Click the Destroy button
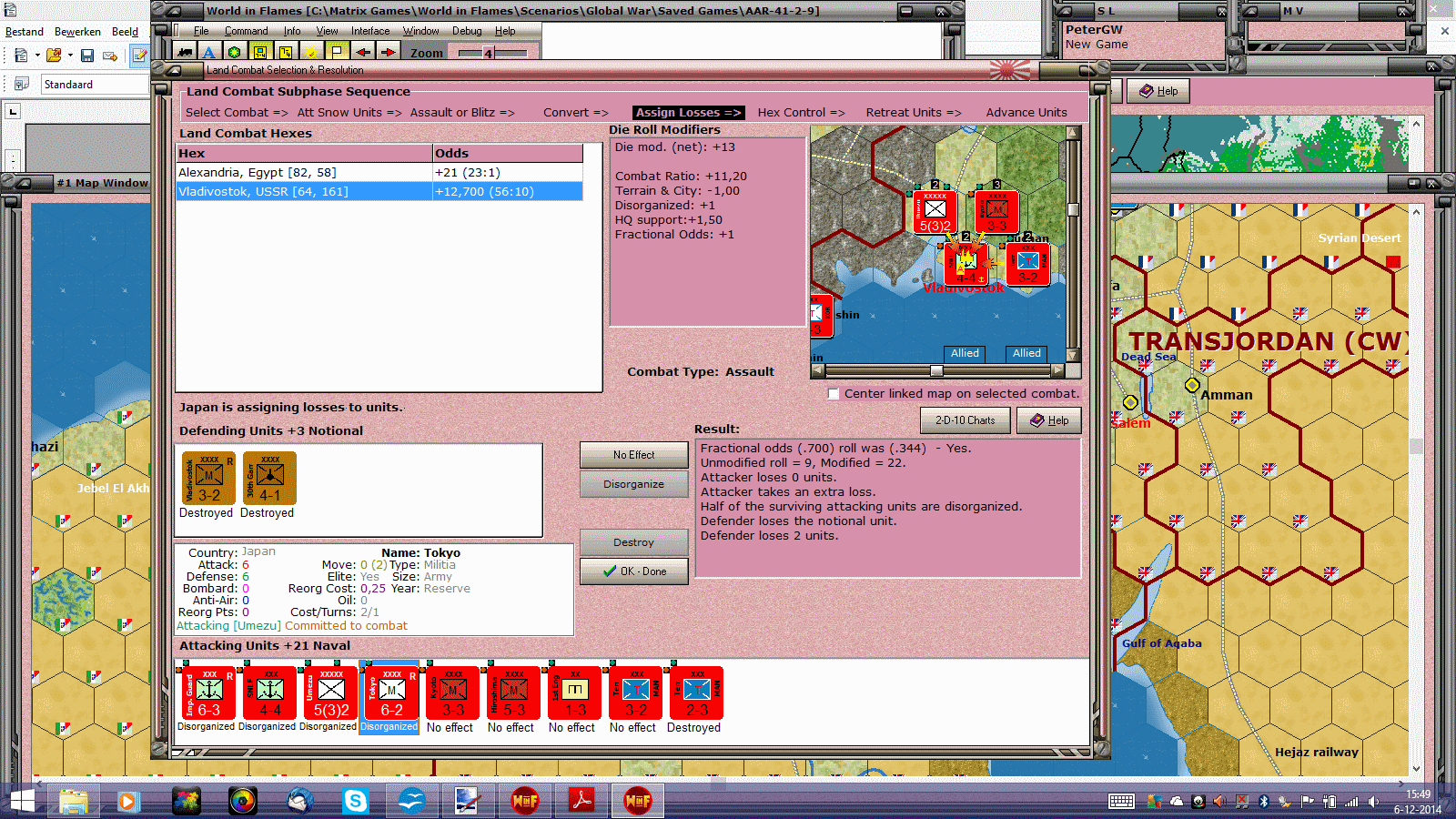Viewport: 1456px width, 819px height. [633, 542]
